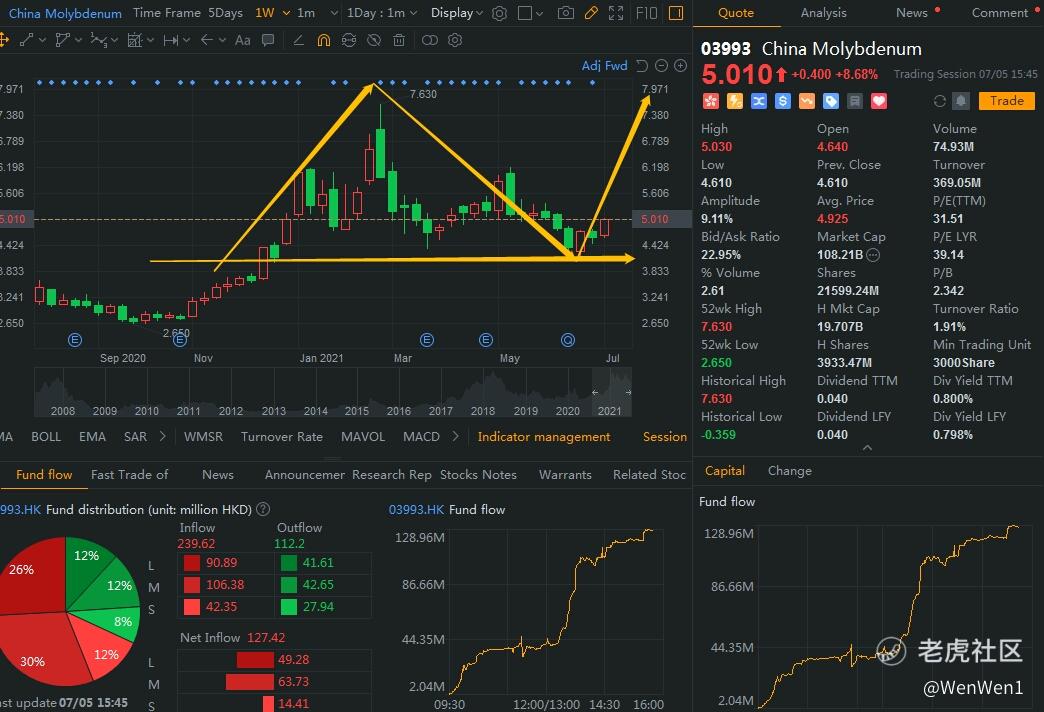Toggle hide all drawings eye icon

374,41
